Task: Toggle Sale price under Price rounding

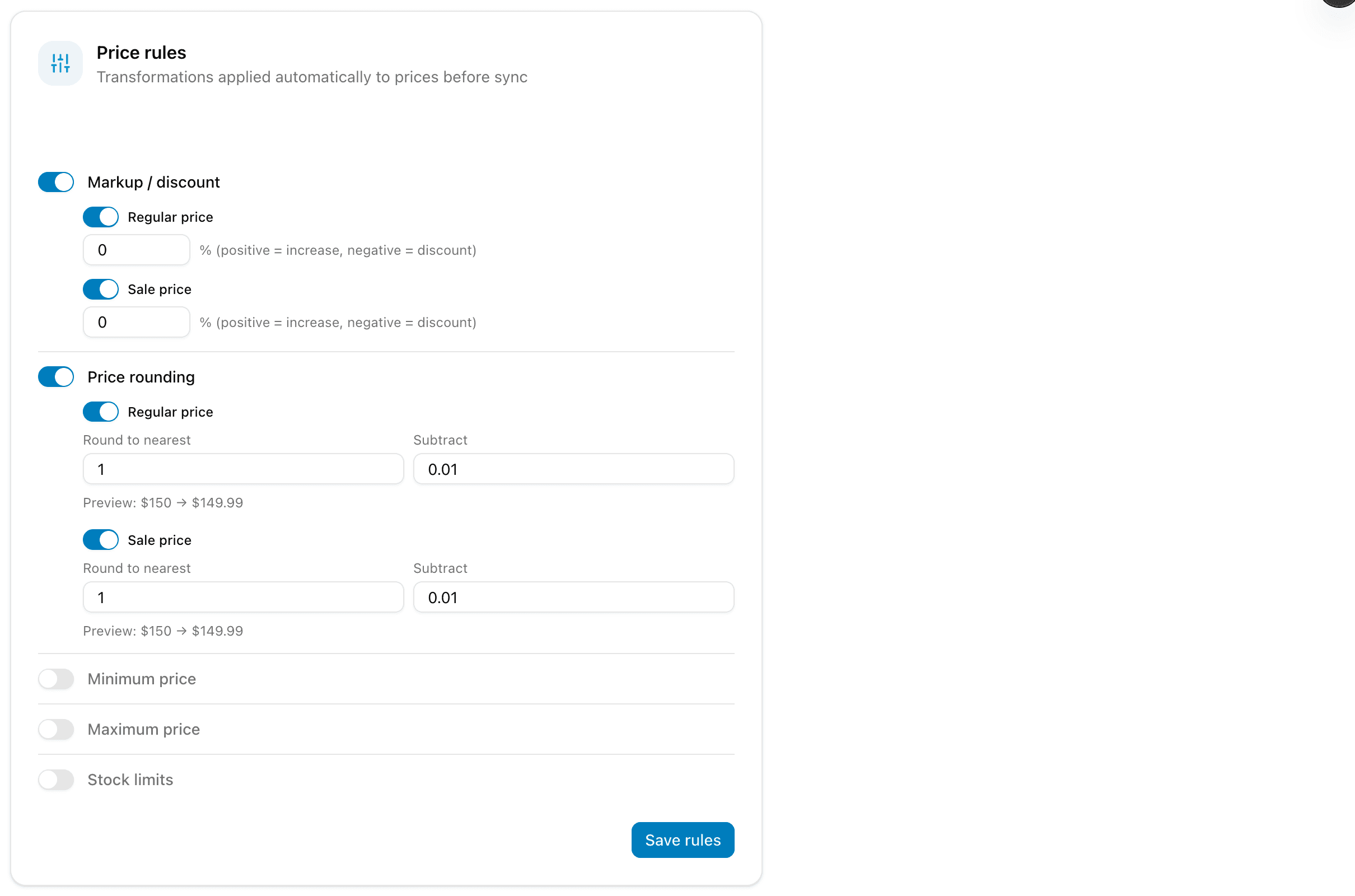Action: pos(101,540)
